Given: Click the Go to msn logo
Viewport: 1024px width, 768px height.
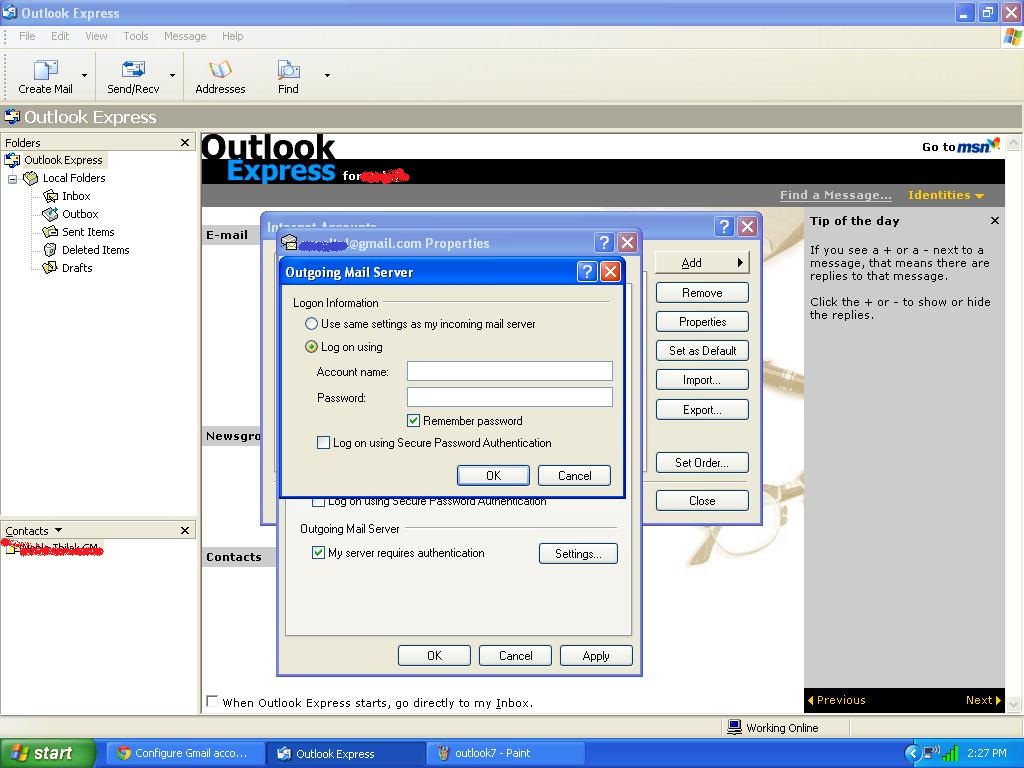Looking at the screenshot, I should point(978,146).
